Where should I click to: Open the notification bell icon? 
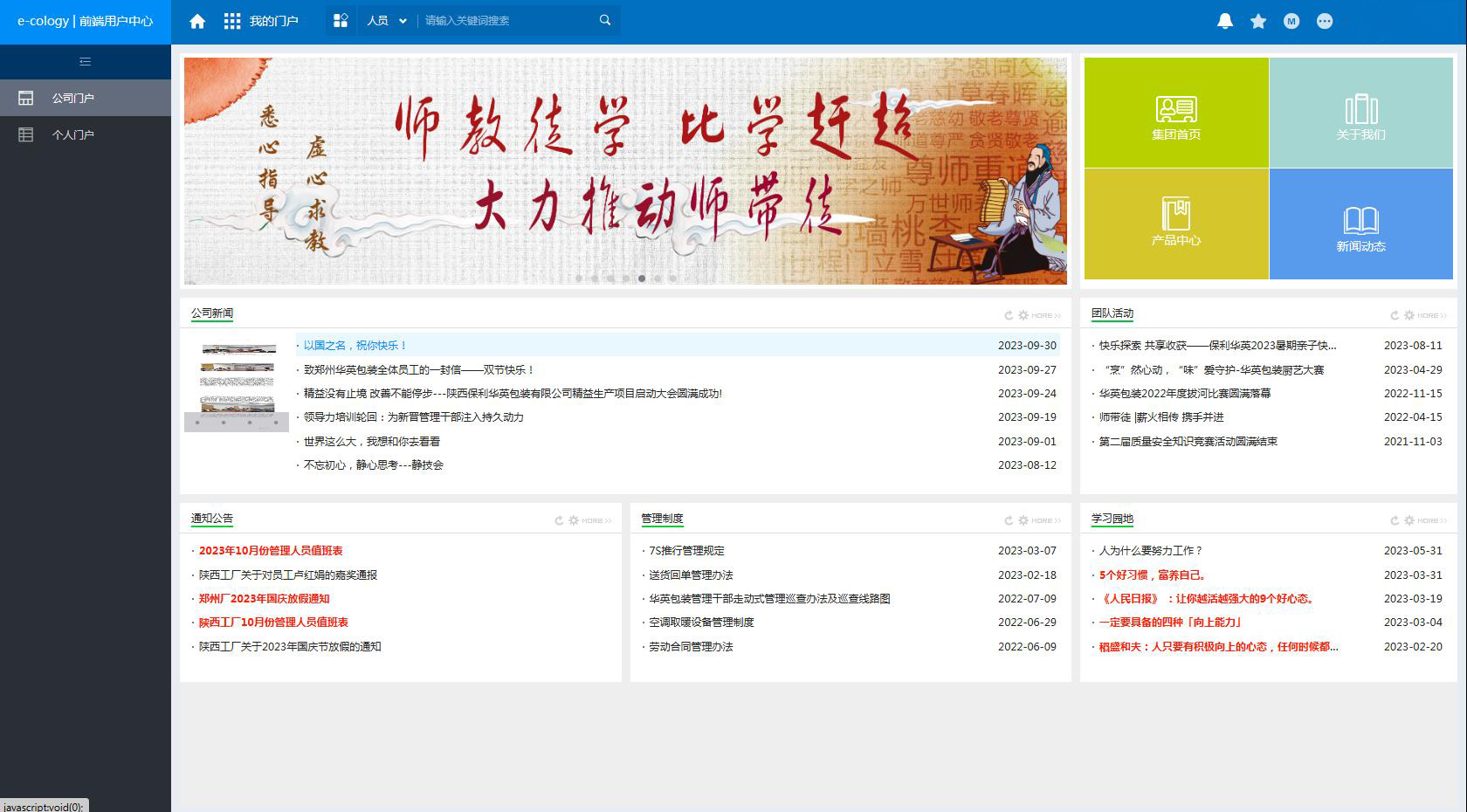click(x=1225, y=21)
